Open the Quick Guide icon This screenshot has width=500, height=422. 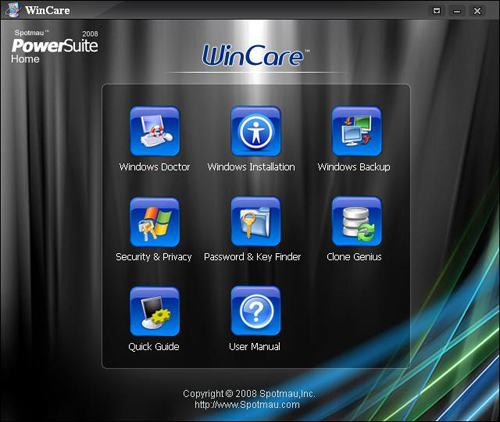[x=155, y=311]
